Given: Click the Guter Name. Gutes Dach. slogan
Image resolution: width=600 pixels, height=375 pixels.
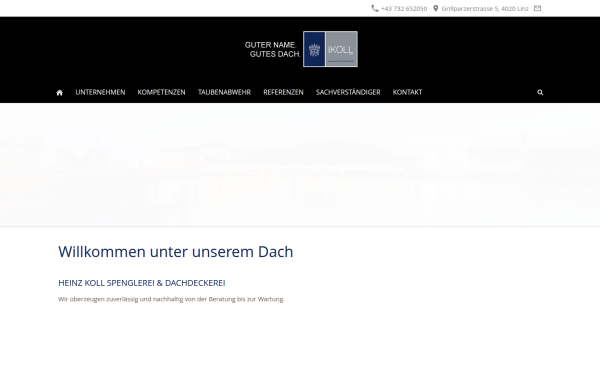Looking at the screenshot, I should pyautogui.click(x=272, y=49).
